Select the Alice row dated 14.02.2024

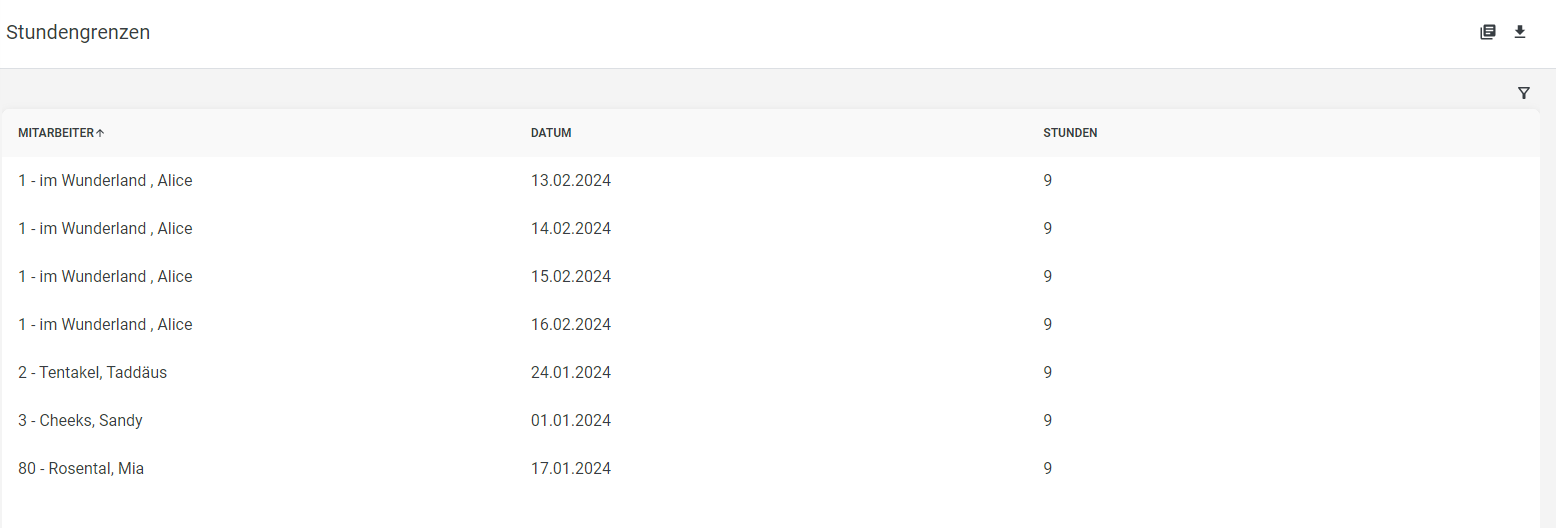(770, 229)
